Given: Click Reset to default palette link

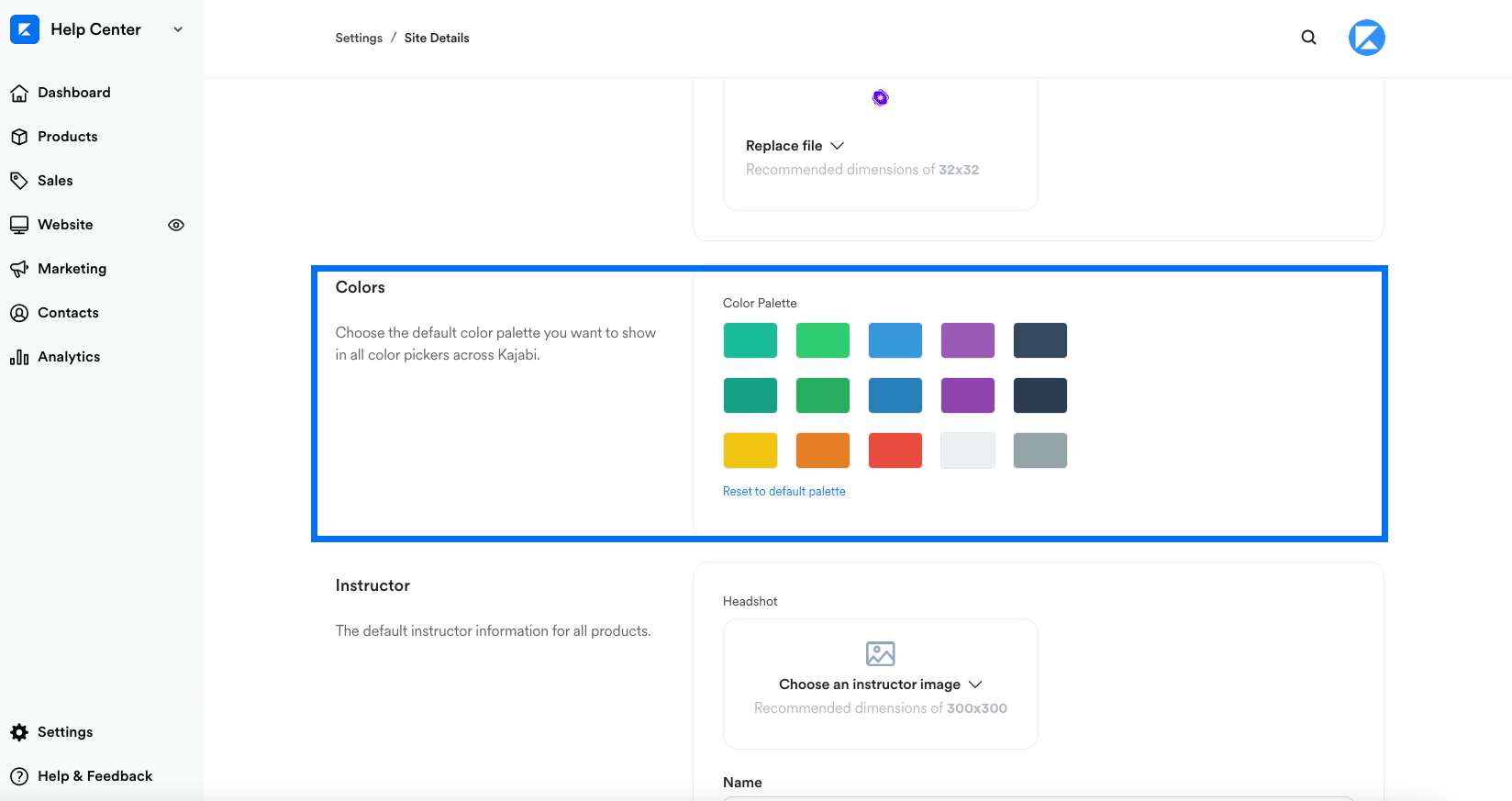Looking at the screenshot, I should click(784, 492).
